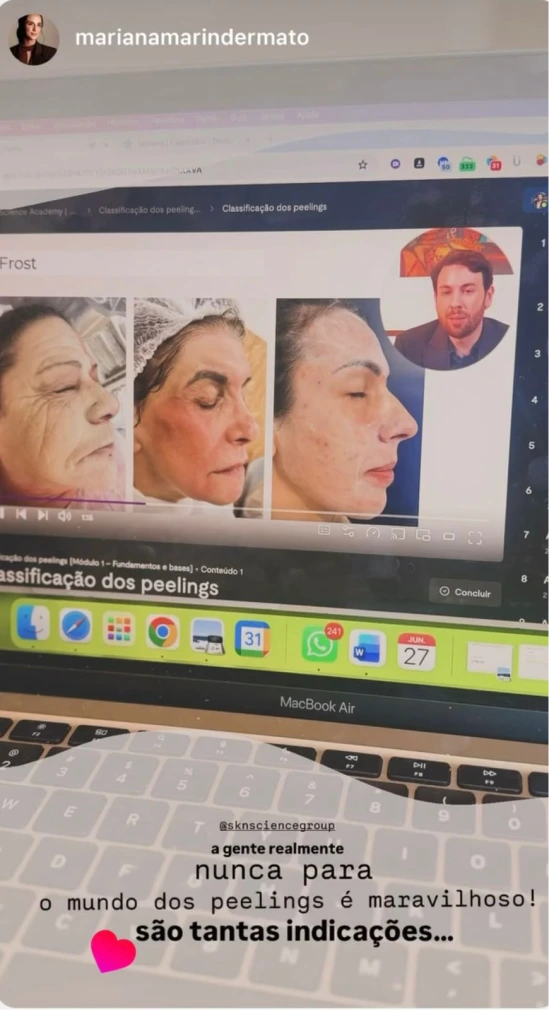The width and height of the screenshot is (549, 1010).
Task: Cast the video to another device
Action: (x=398, y=534)
